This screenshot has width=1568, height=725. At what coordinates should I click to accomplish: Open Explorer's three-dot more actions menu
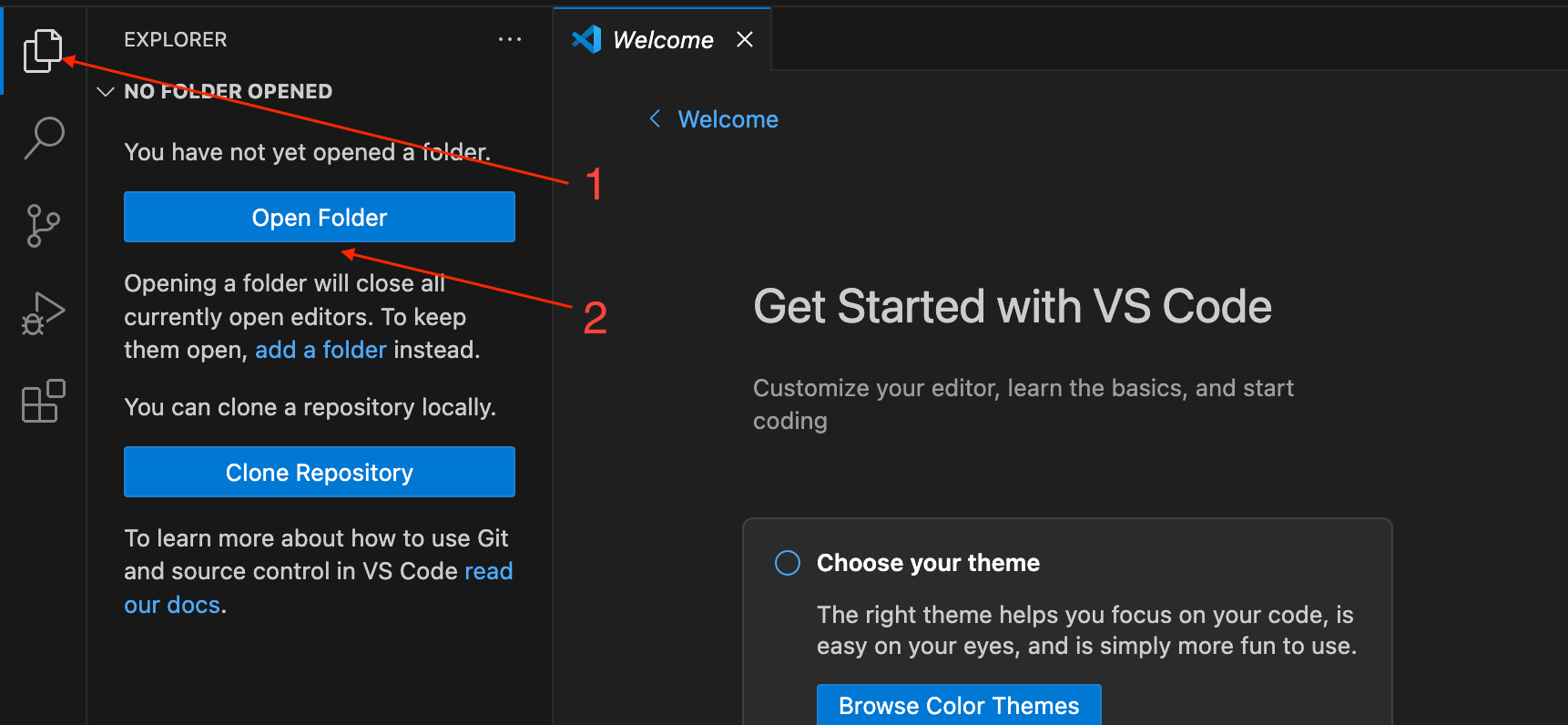(x=510, y=39)
